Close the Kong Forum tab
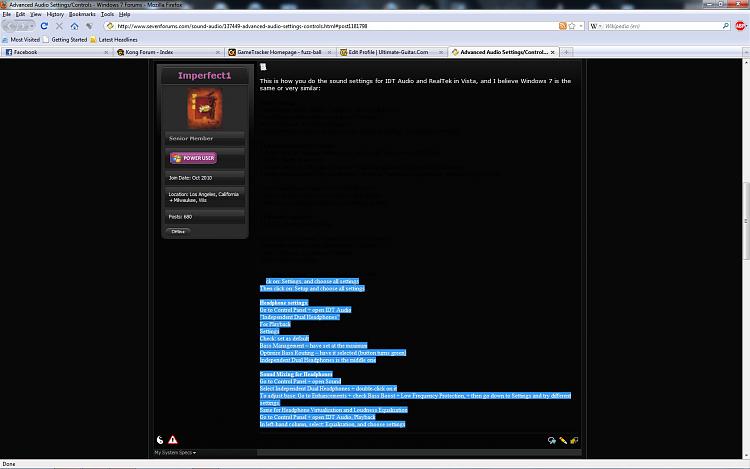 pyautogui.click(x=218, y=52)
